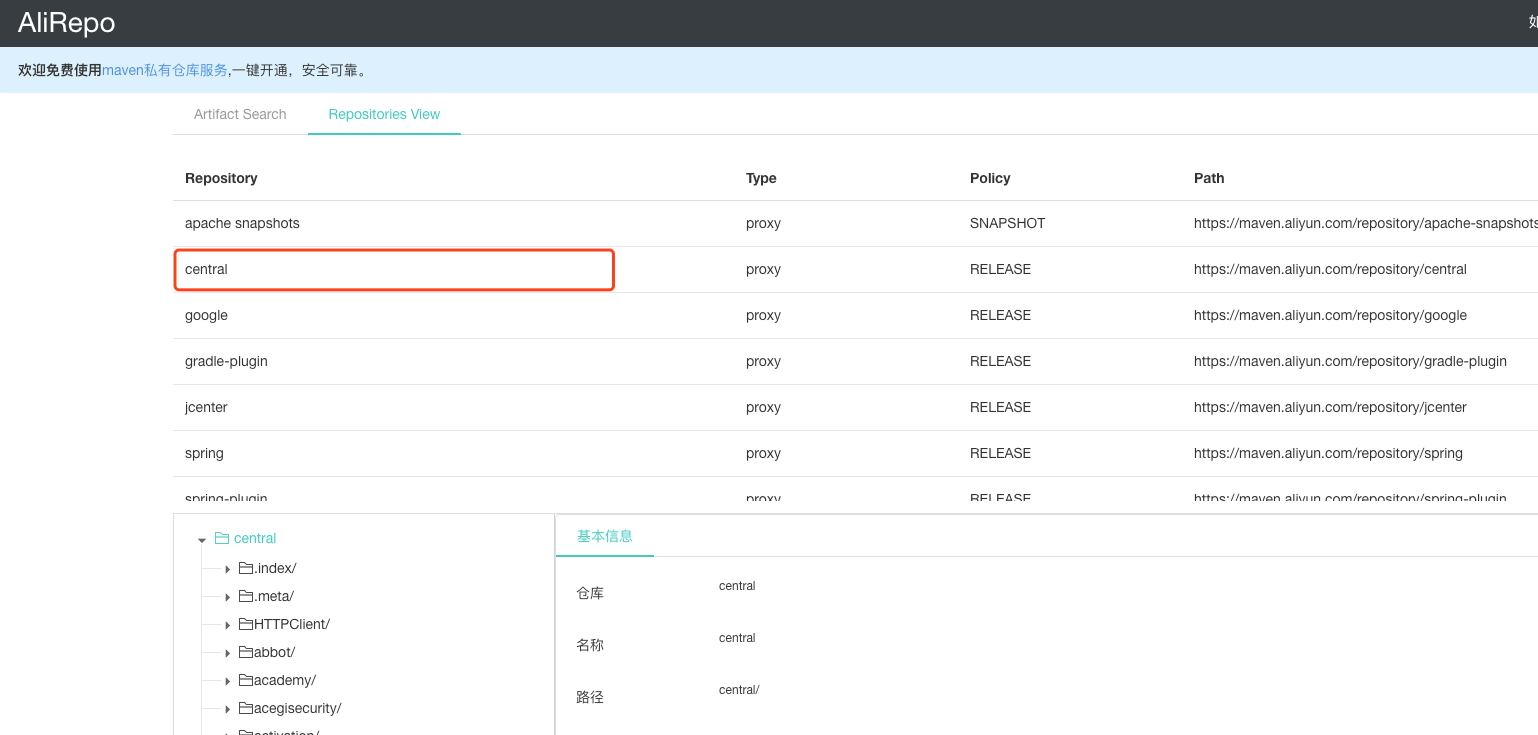1538x735 pixels.
Task: Expand the abbot/ tree node
Action: tap(228, 653)
